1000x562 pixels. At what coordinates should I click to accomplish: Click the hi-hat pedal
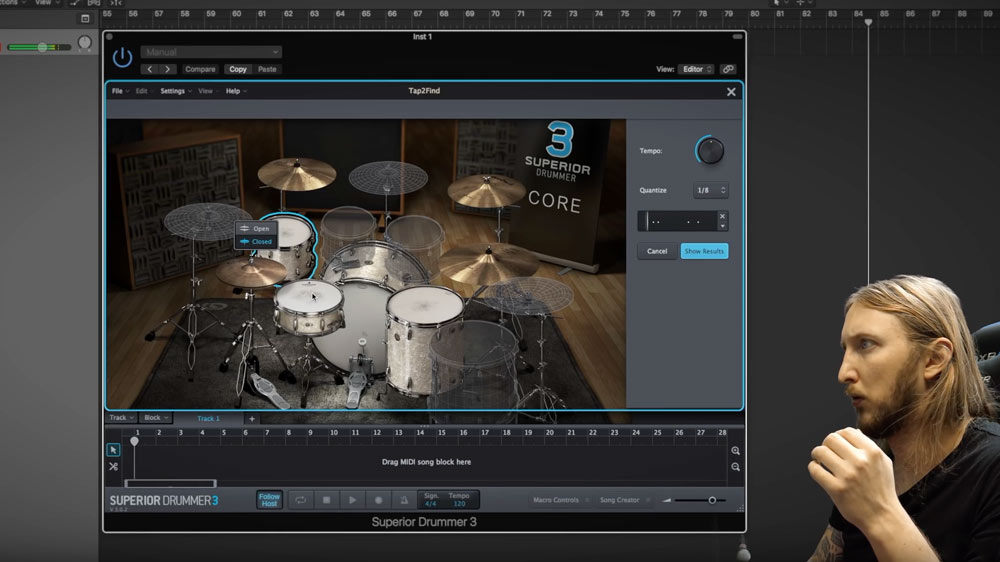(268, 390)
